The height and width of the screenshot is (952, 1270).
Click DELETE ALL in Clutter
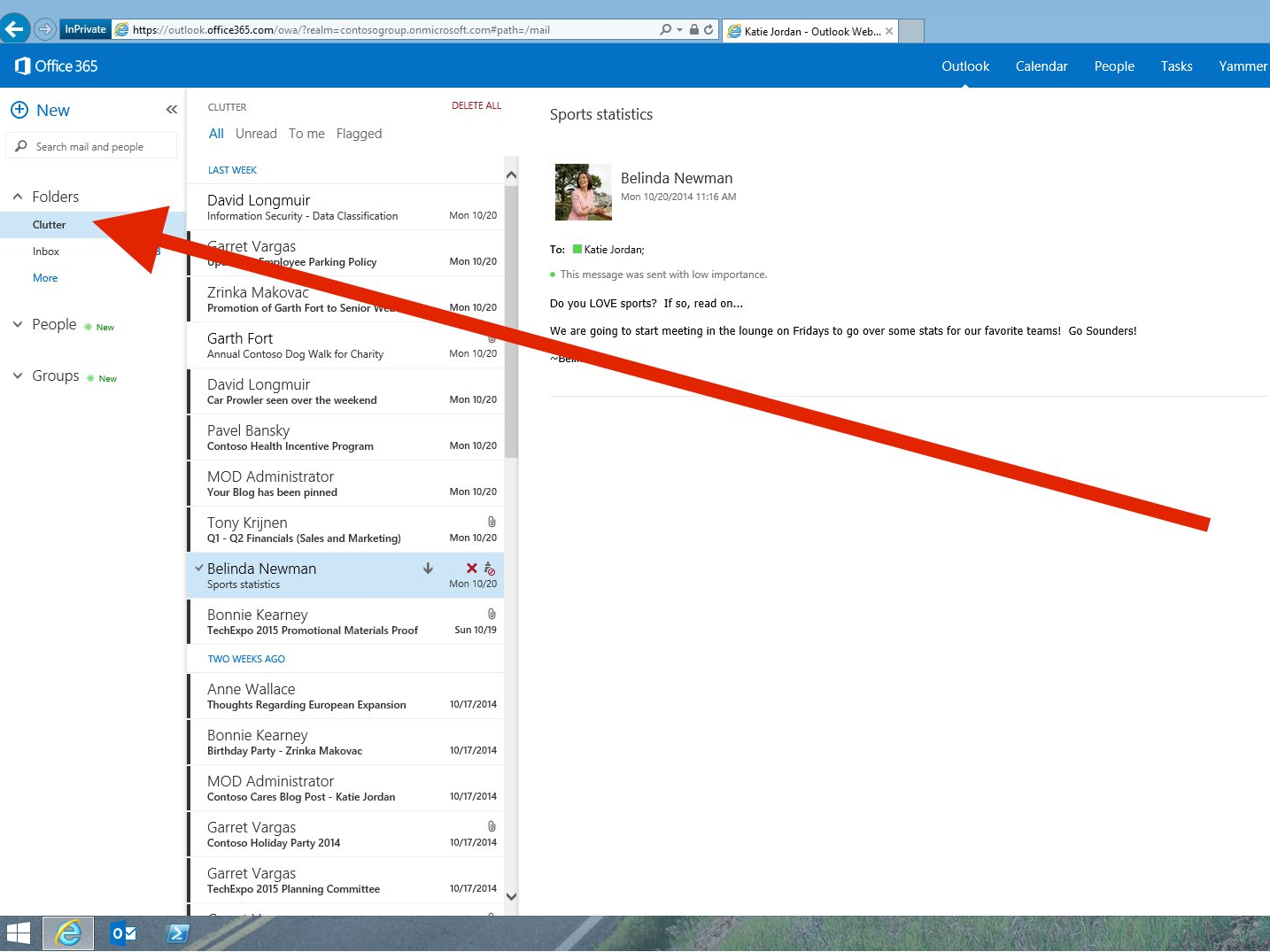pos(476,105)
